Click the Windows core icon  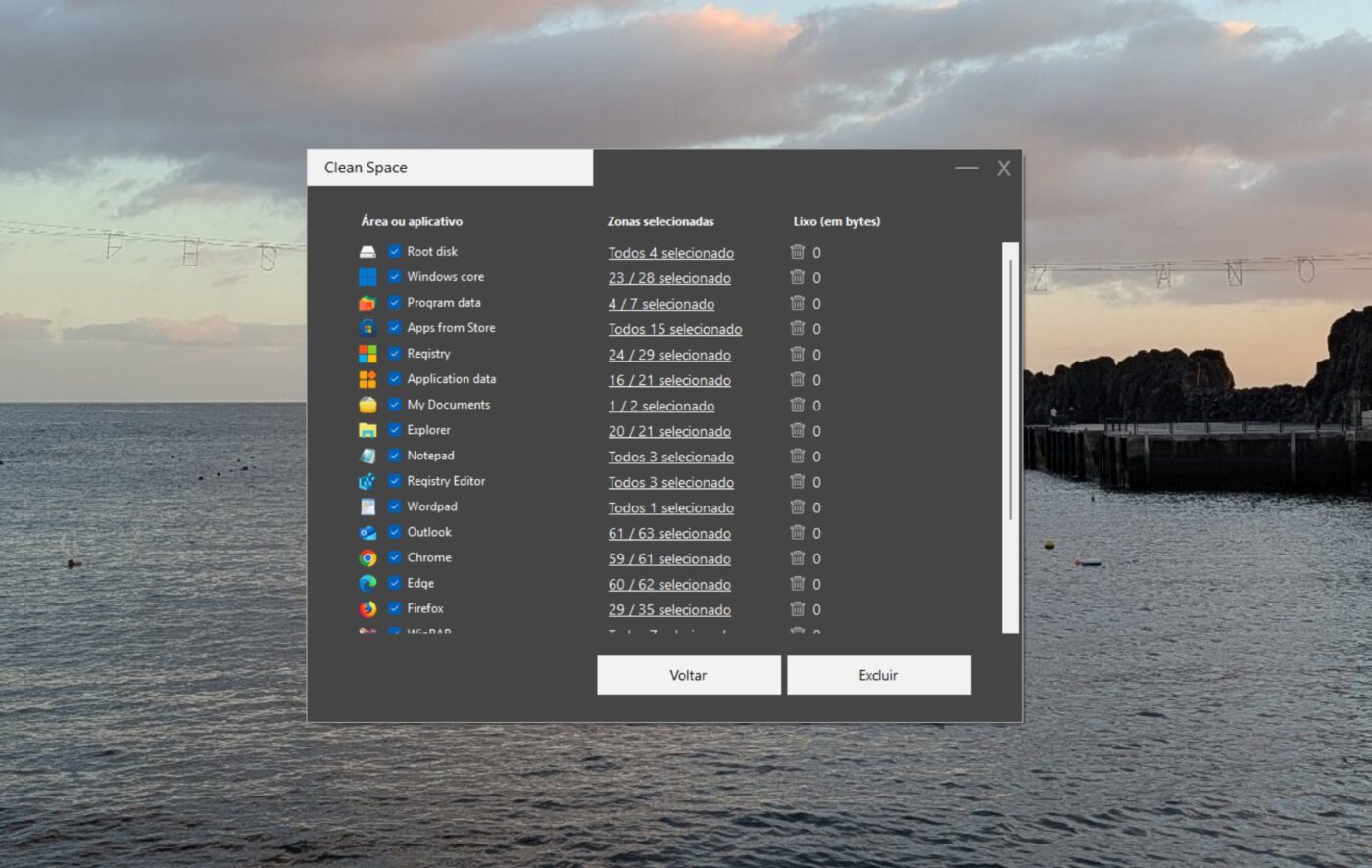click(x=367, y=277)
